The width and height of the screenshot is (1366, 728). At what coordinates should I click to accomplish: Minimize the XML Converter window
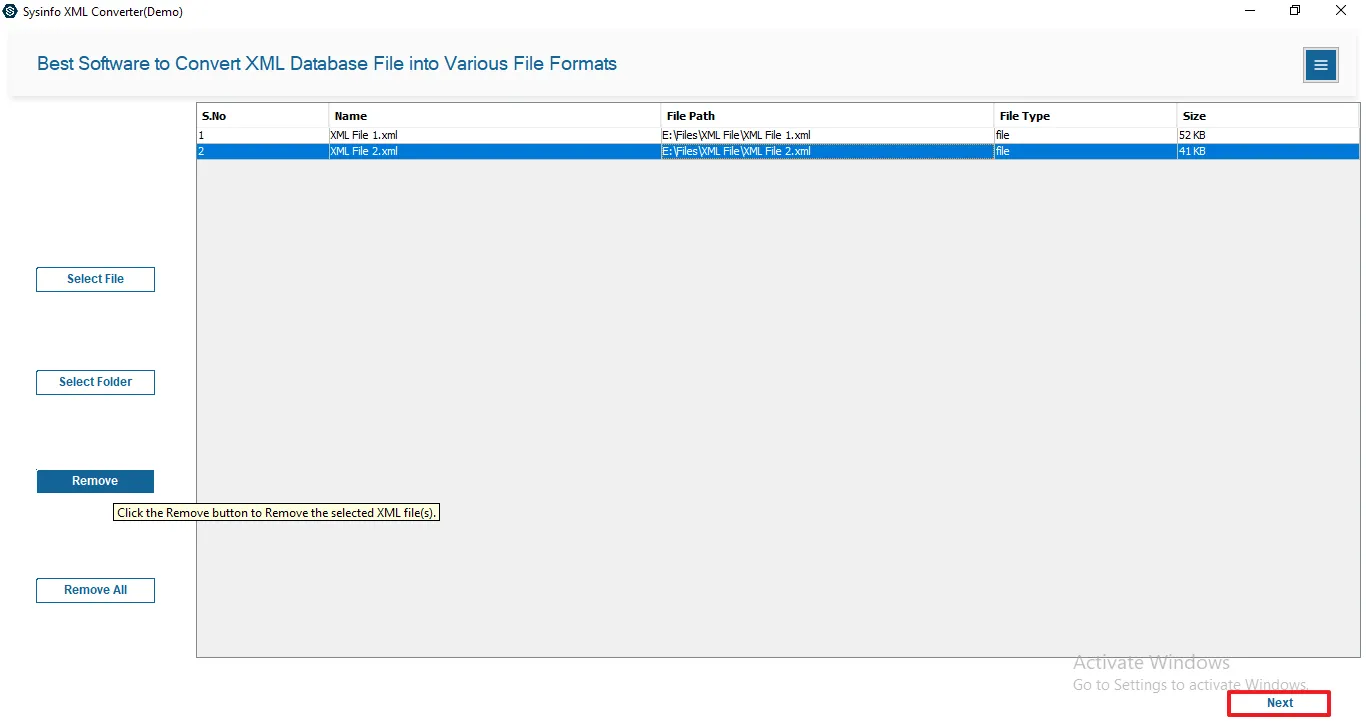pos(1250,11)
